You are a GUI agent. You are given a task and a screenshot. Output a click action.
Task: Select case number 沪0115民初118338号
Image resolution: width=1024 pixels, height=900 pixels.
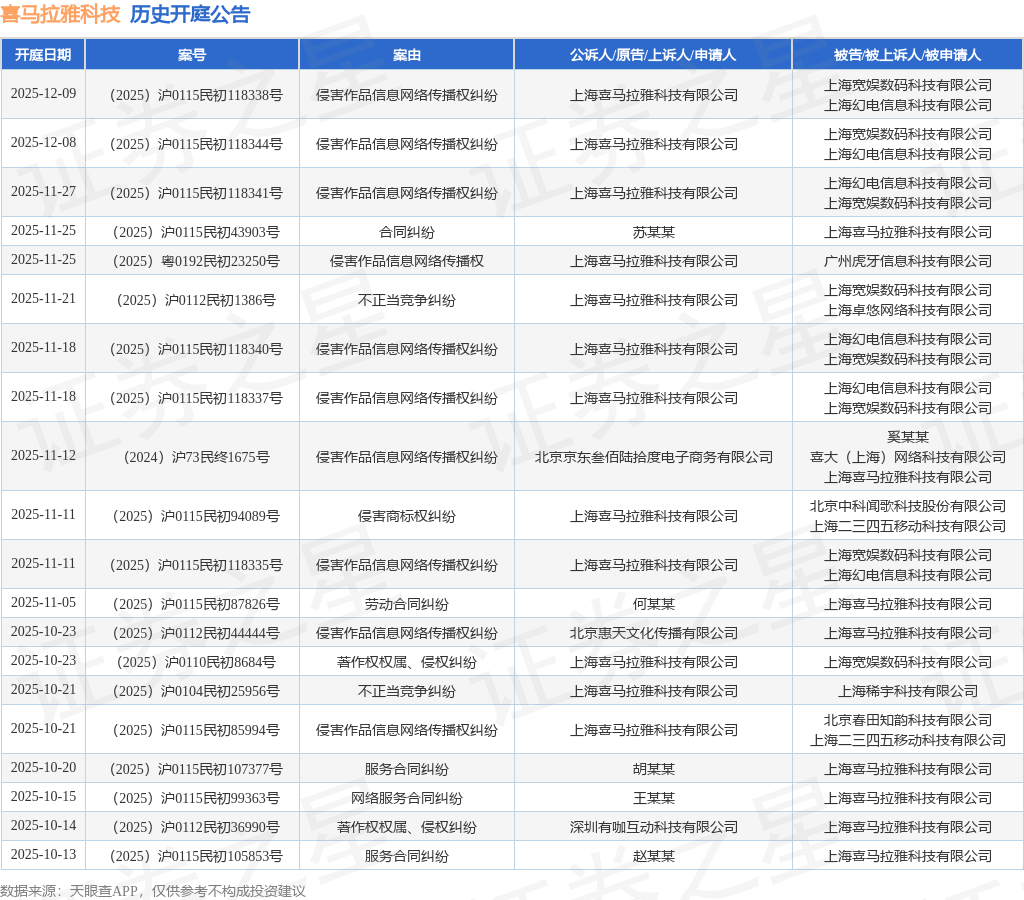(x=196, y=95)
